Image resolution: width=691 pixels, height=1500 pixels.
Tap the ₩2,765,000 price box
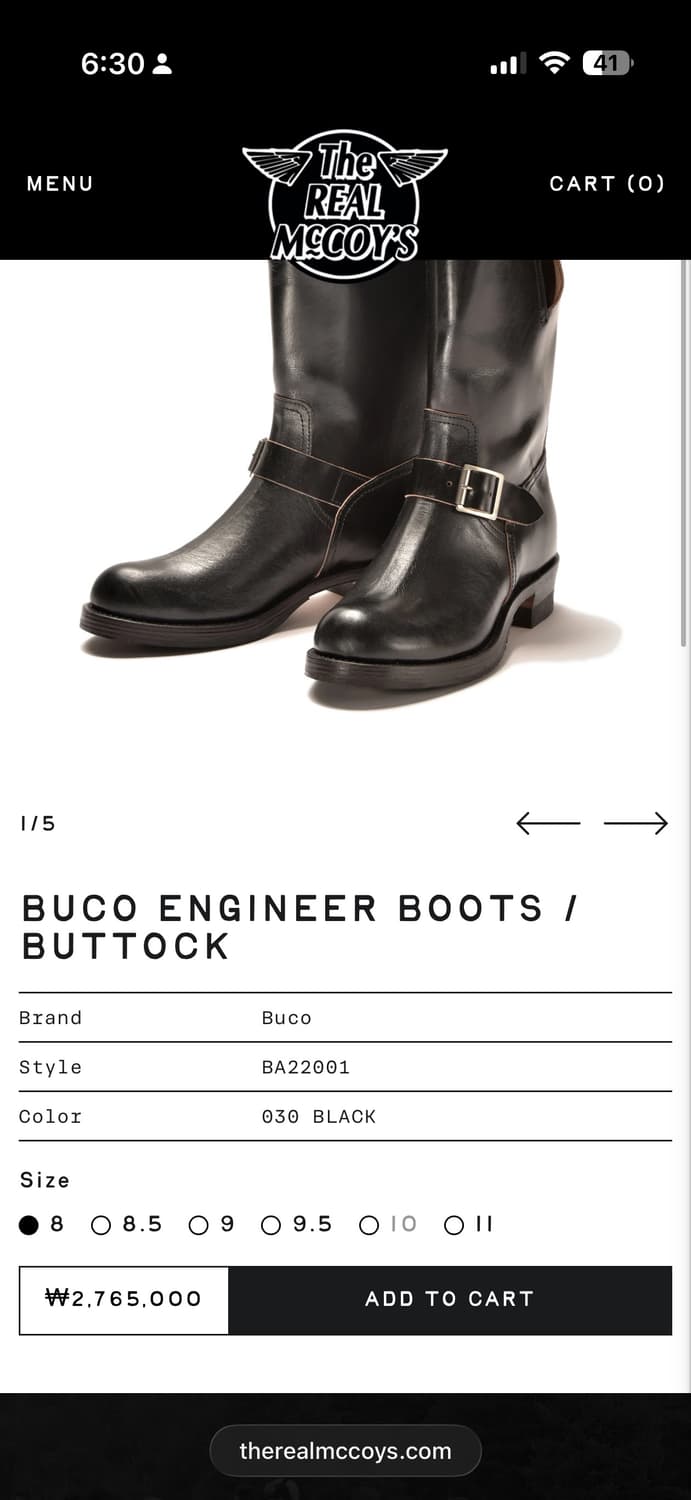click(x=124, y=1300)
